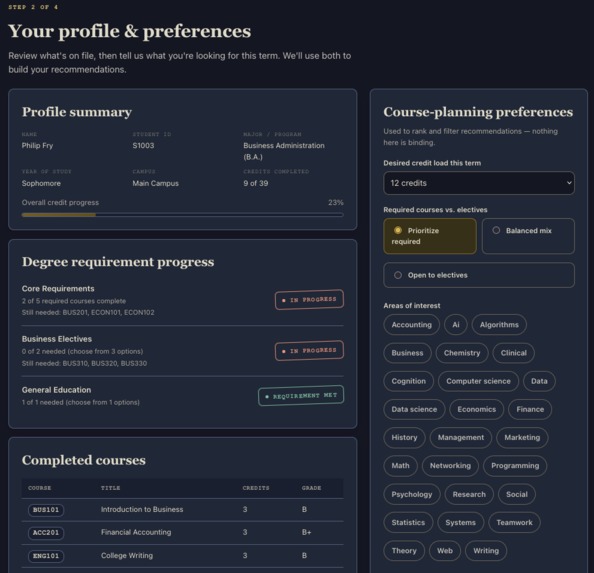Select the Systems interest chip
This screenshot has width=594, height=573.
tap(460, 523)
